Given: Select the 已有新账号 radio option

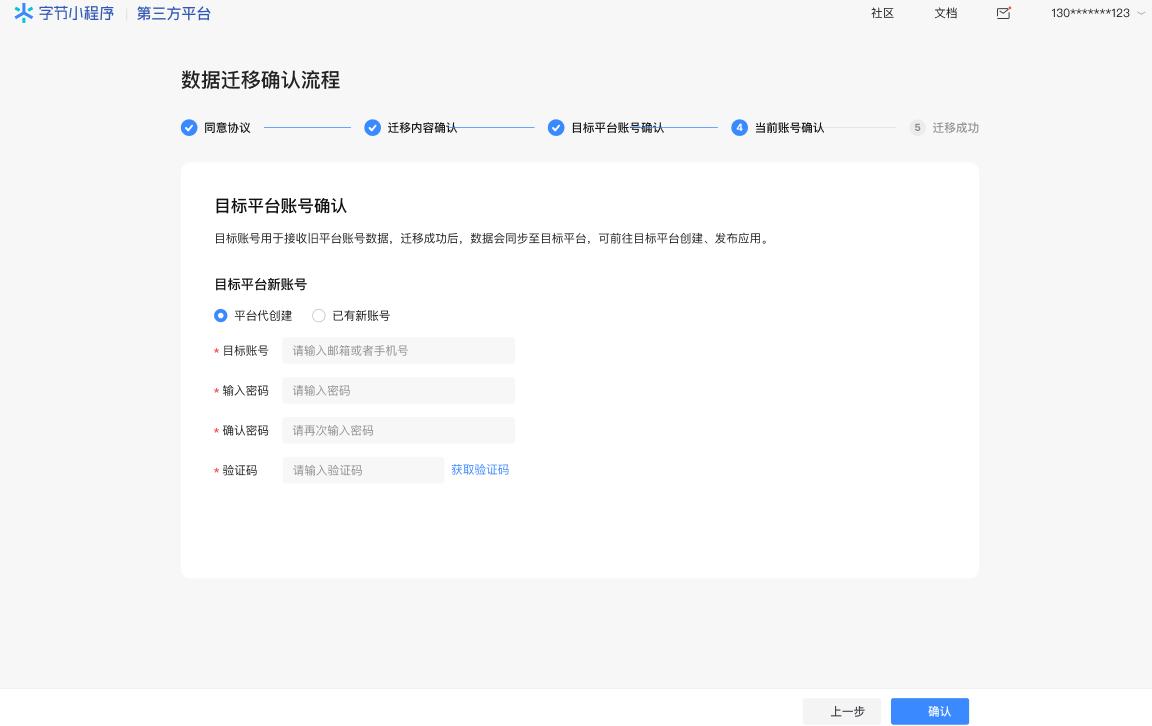Looking at the screenshot, I should tap(319, 316).
